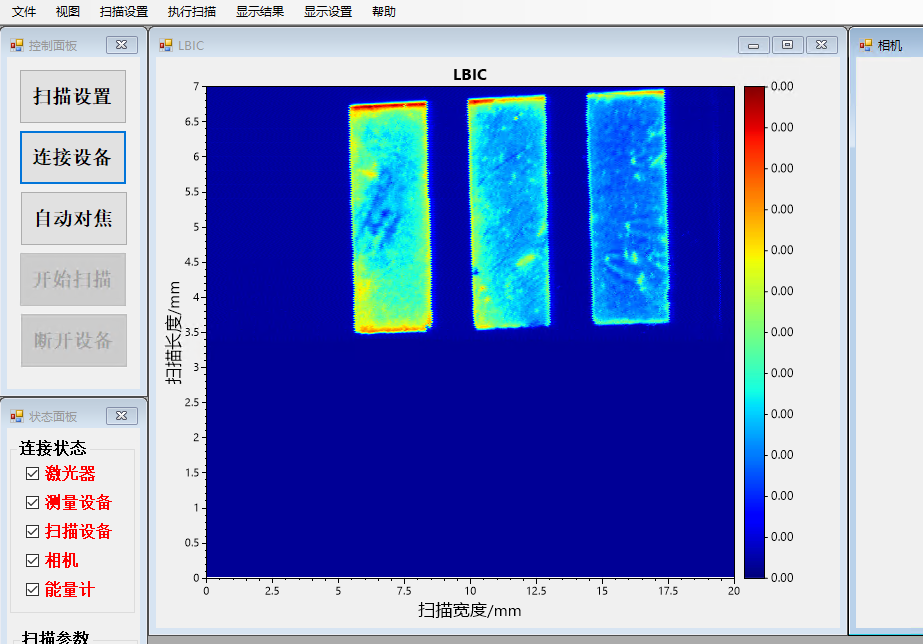The width and height of the screenshot is (923, 644).
Task: Click the 扫描参数 group label
Action: click(55, 638)
